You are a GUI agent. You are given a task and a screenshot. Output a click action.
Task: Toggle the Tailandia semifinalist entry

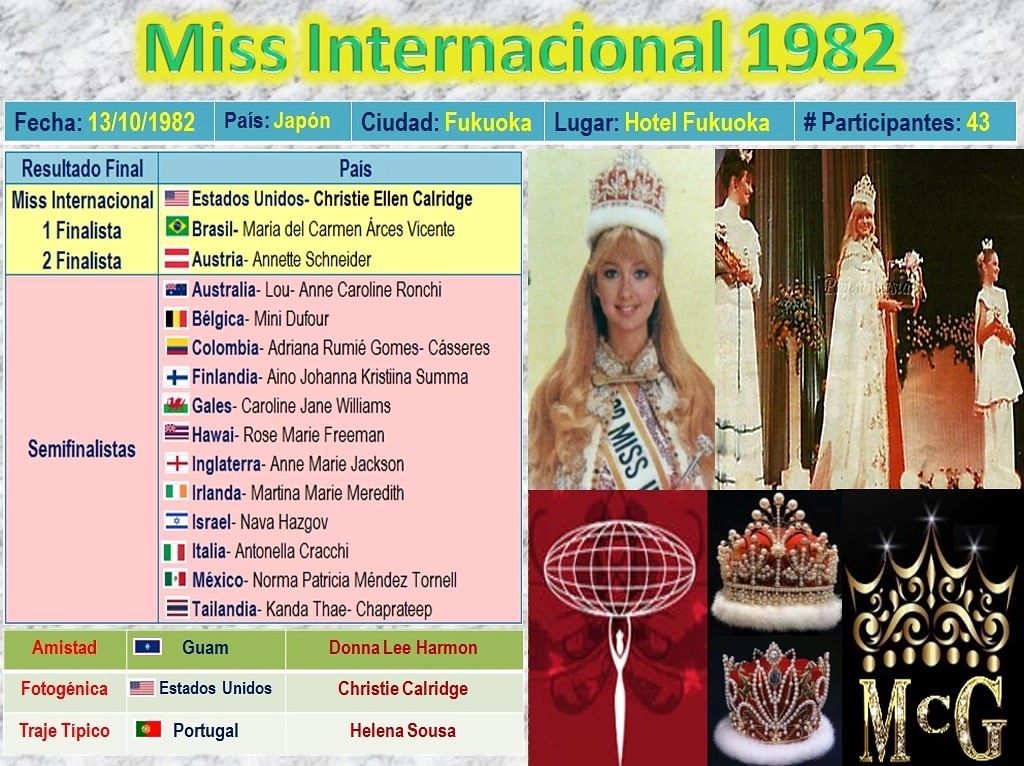pyautogui.click(x=300, y=609)
